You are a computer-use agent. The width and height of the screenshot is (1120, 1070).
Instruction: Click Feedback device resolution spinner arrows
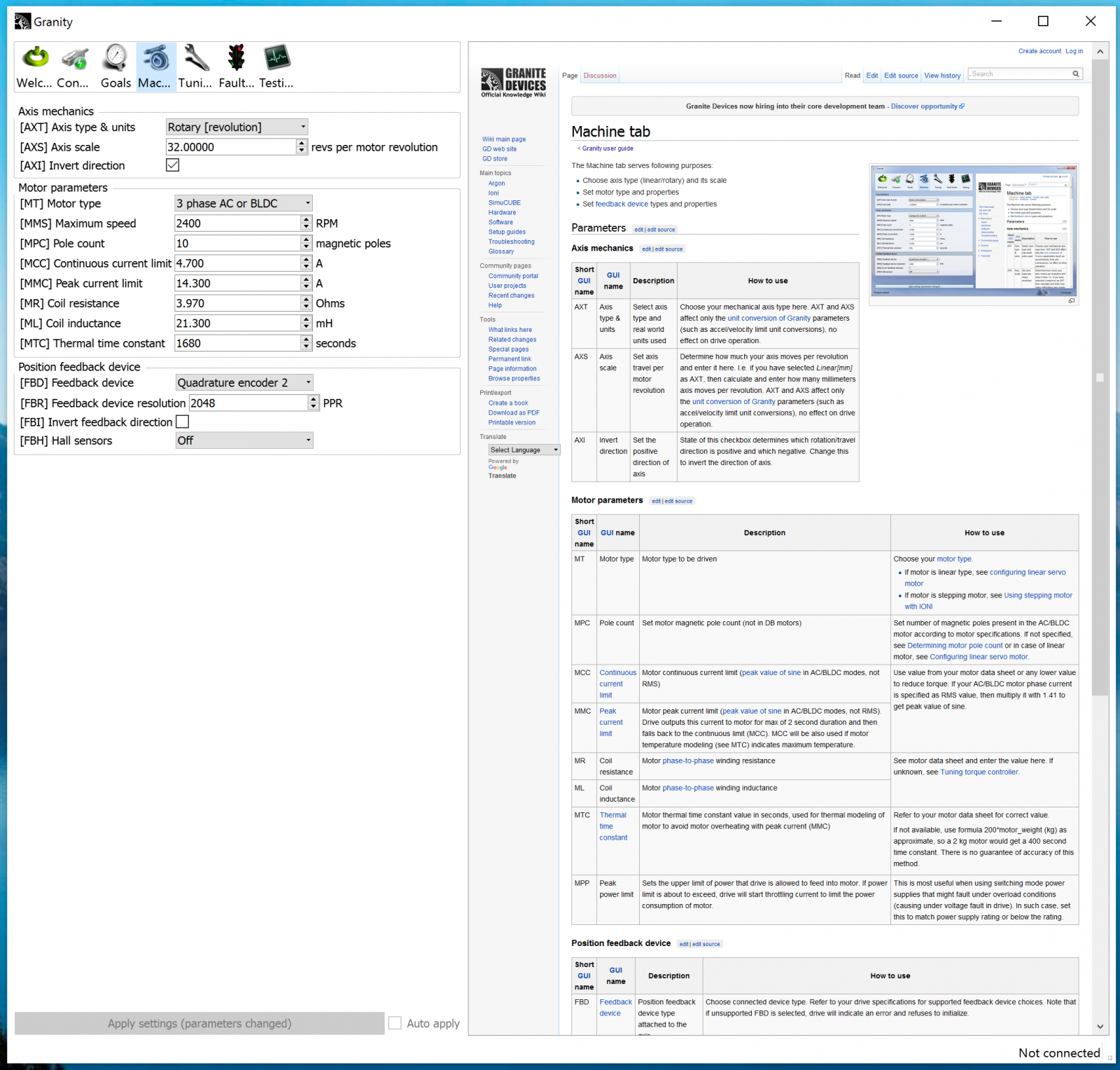click(313, 403)
